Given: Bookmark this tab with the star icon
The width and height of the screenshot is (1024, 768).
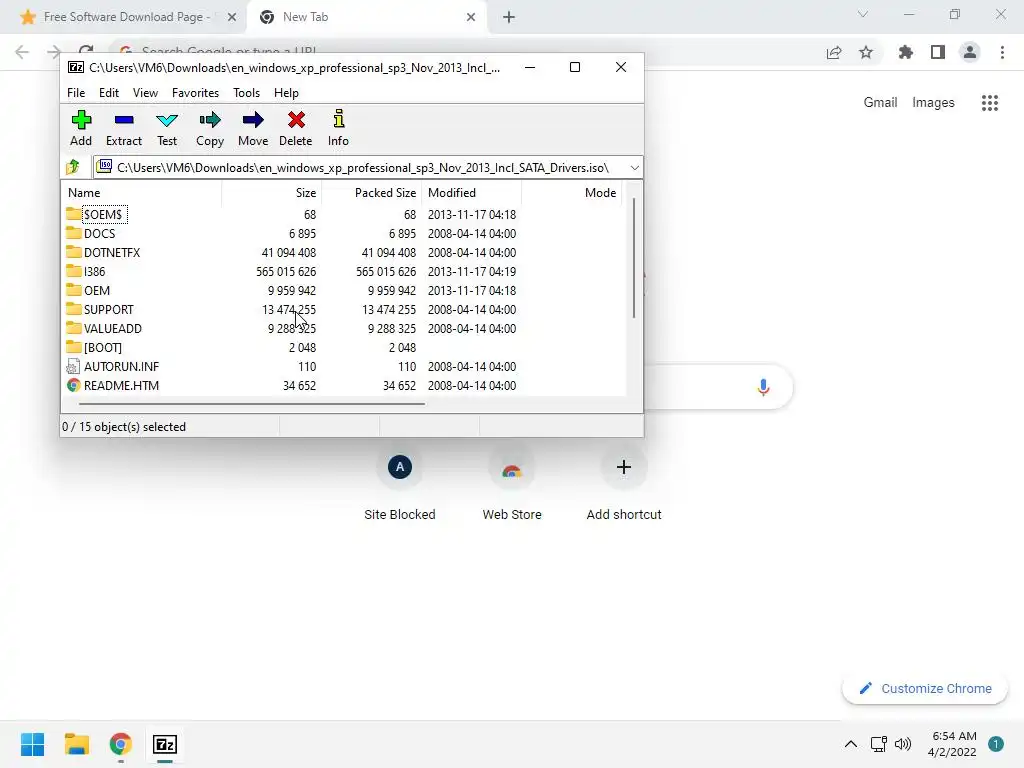Looking at the screenshot, I should pyautogui.click(x=866, y=52).
